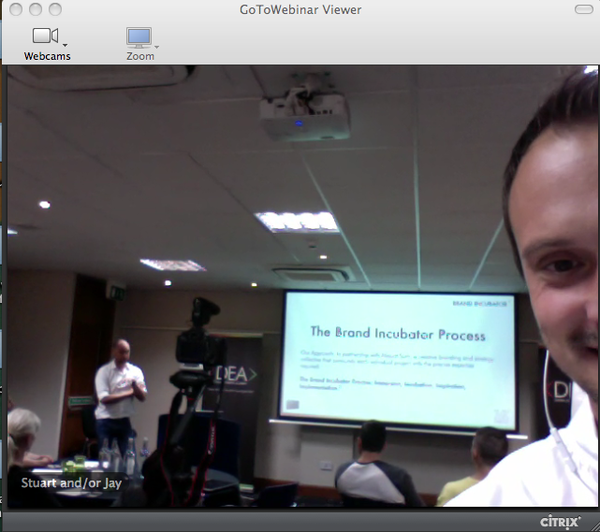The height and width of the screenshot is (532, 600).
Task: Click the Zoom toolbar label
Action: (140, 56)
